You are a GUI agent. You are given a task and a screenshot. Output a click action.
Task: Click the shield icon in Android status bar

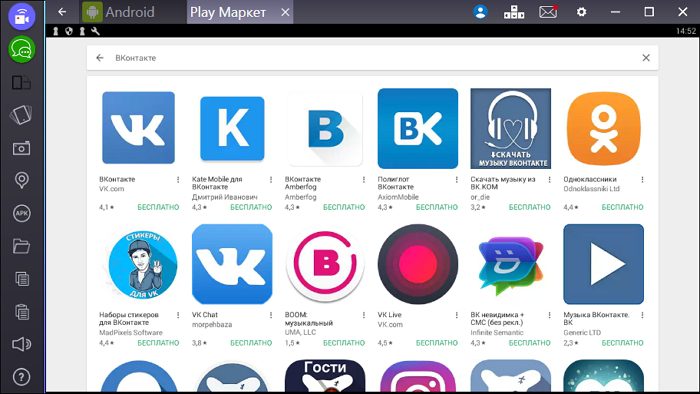(69, 31)
